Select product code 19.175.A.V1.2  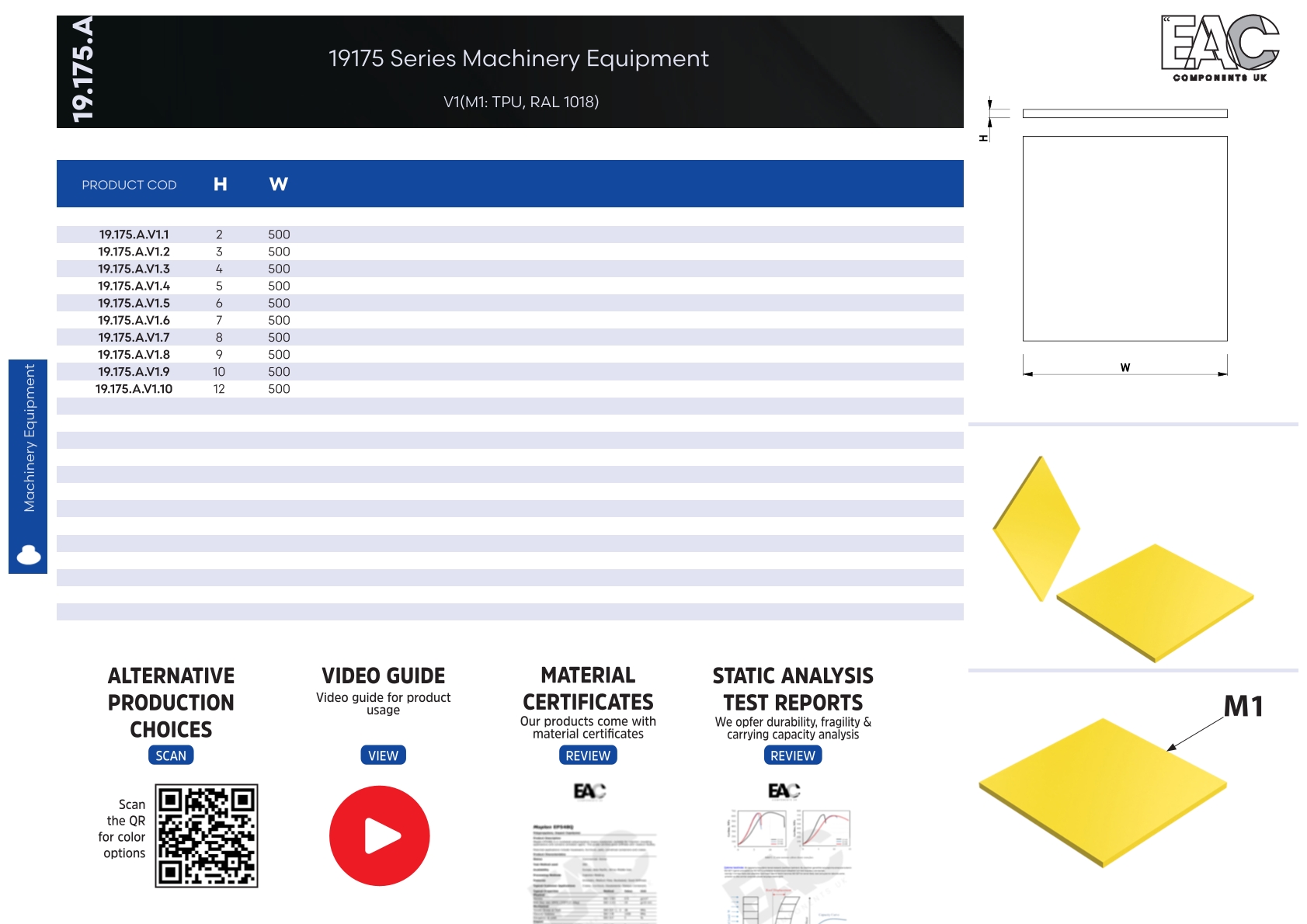point(134,252)
